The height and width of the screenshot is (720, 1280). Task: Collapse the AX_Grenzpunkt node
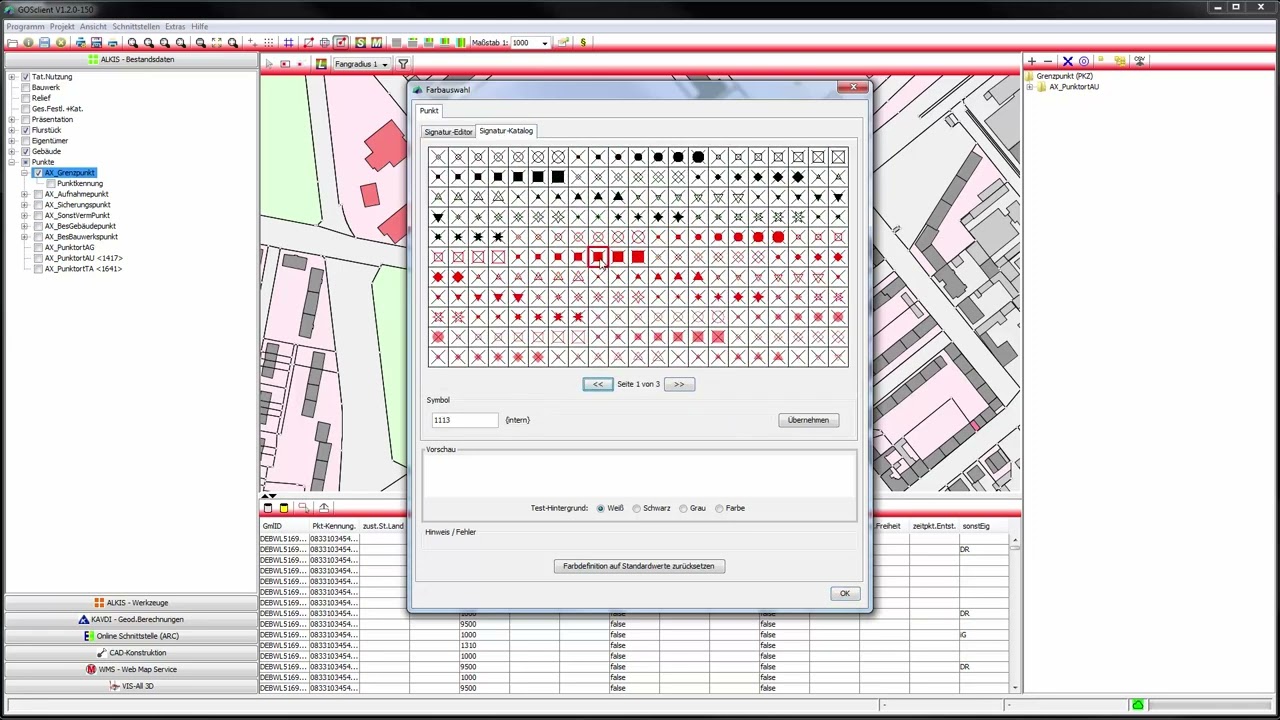pos(25,173)
